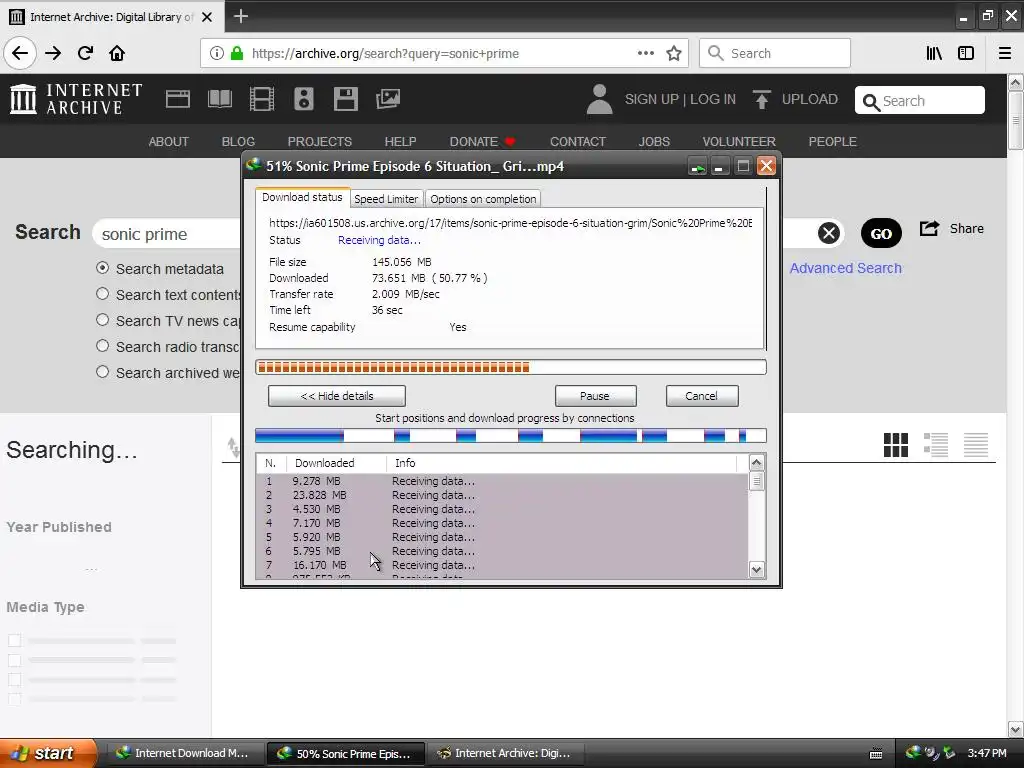Switch results to detailed list view

tap(936, 445)
